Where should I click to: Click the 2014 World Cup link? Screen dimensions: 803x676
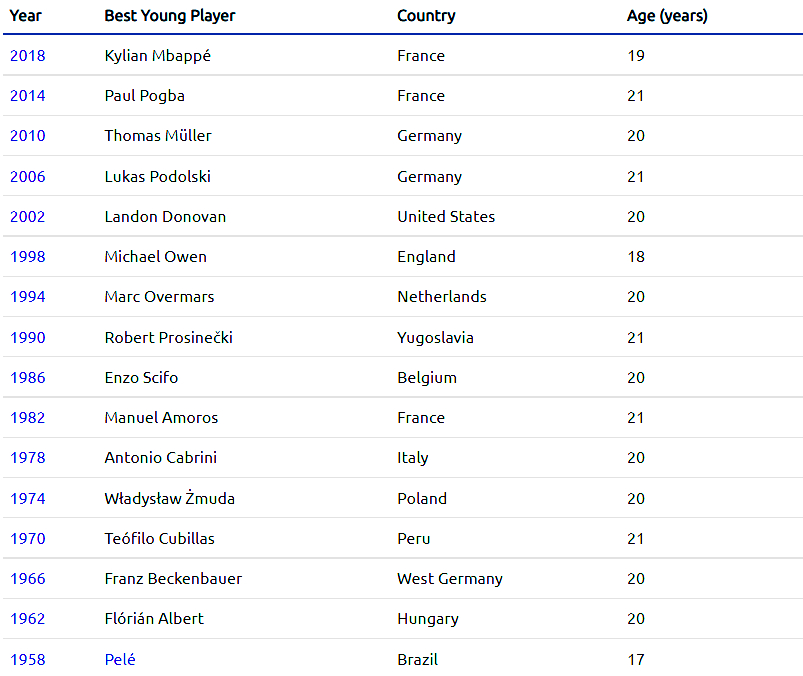pos(28,96)
